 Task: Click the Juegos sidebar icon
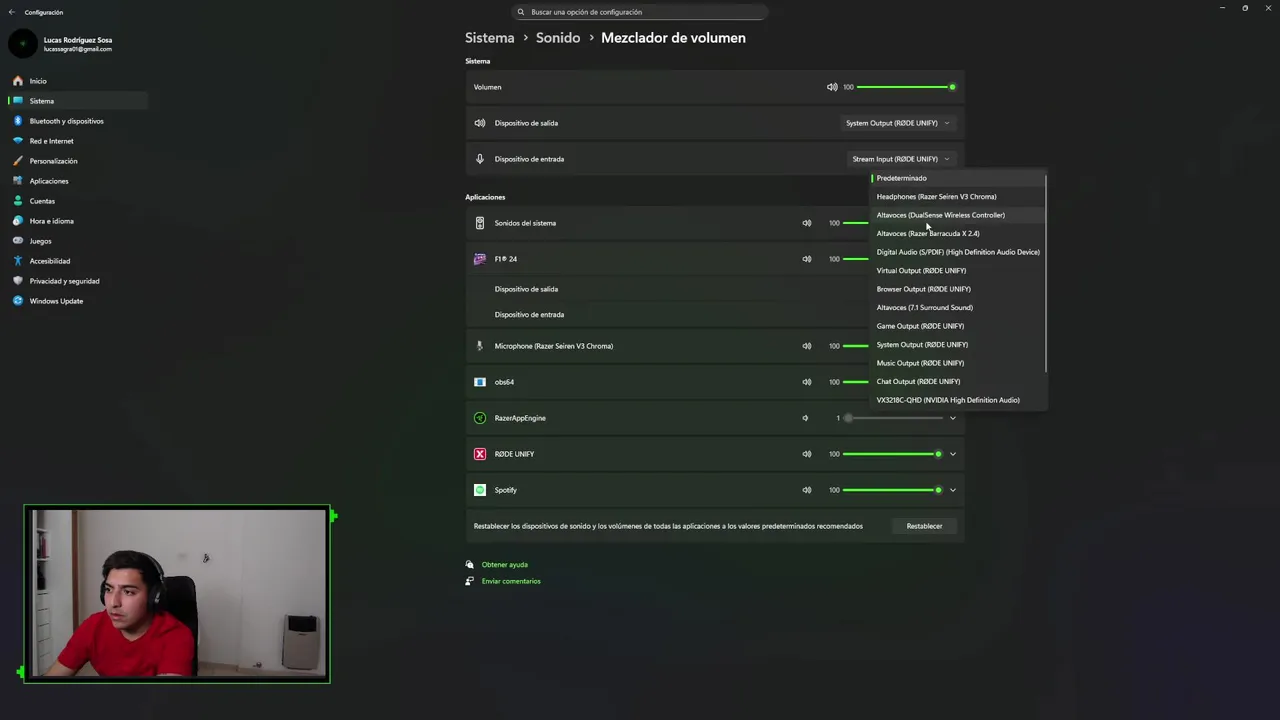click(18, 241)
